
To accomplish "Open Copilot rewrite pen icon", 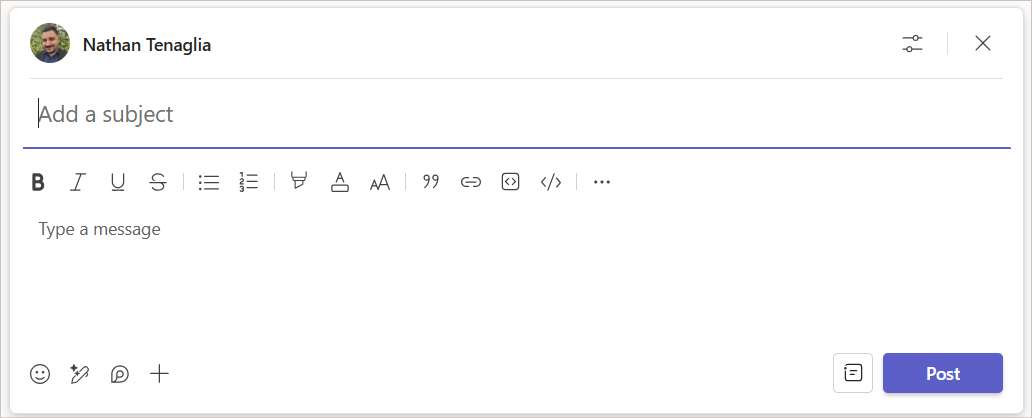I will [x=80, y=374].
